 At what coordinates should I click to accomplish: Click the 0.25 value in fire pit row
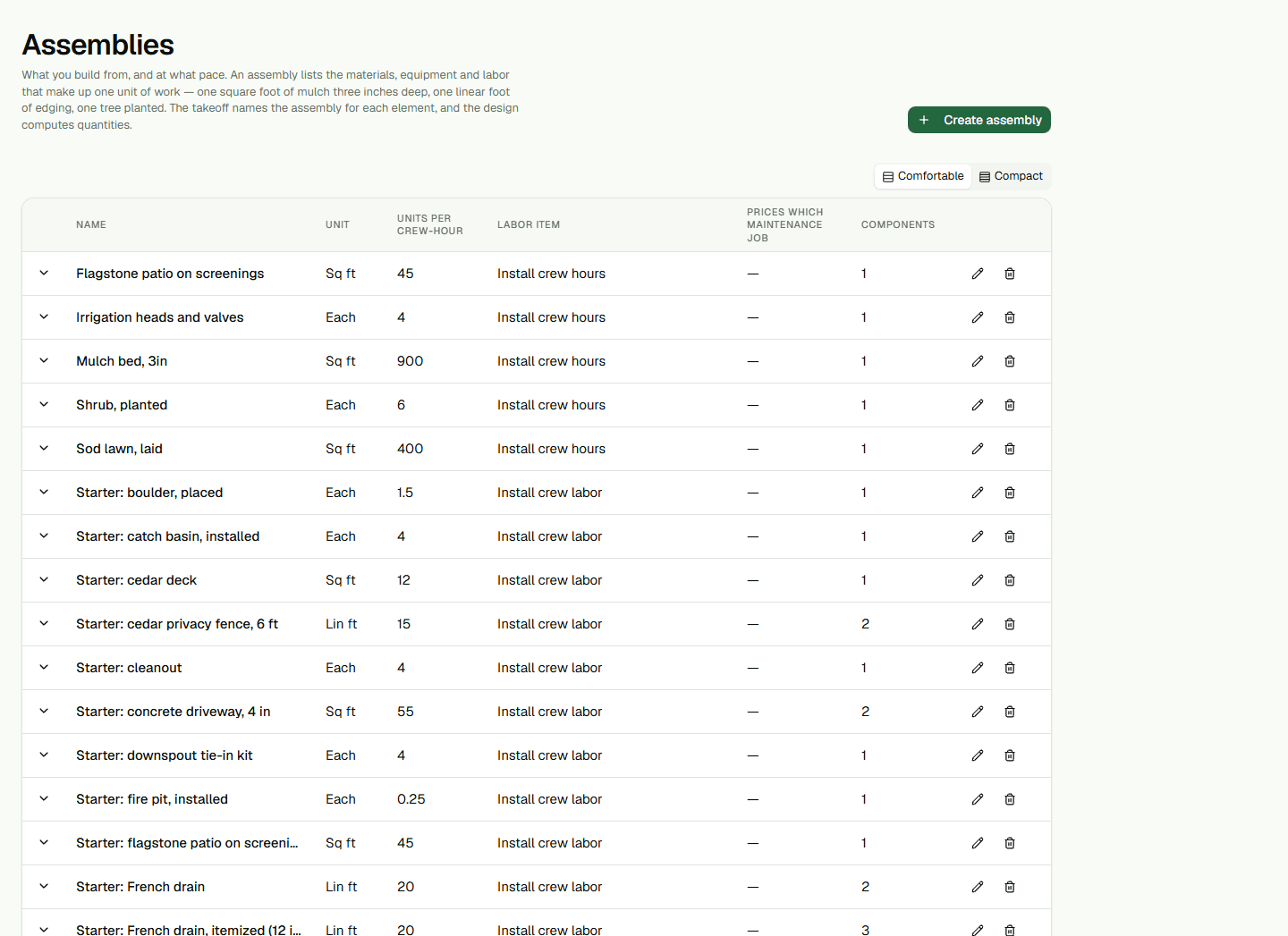coord(411,799)
